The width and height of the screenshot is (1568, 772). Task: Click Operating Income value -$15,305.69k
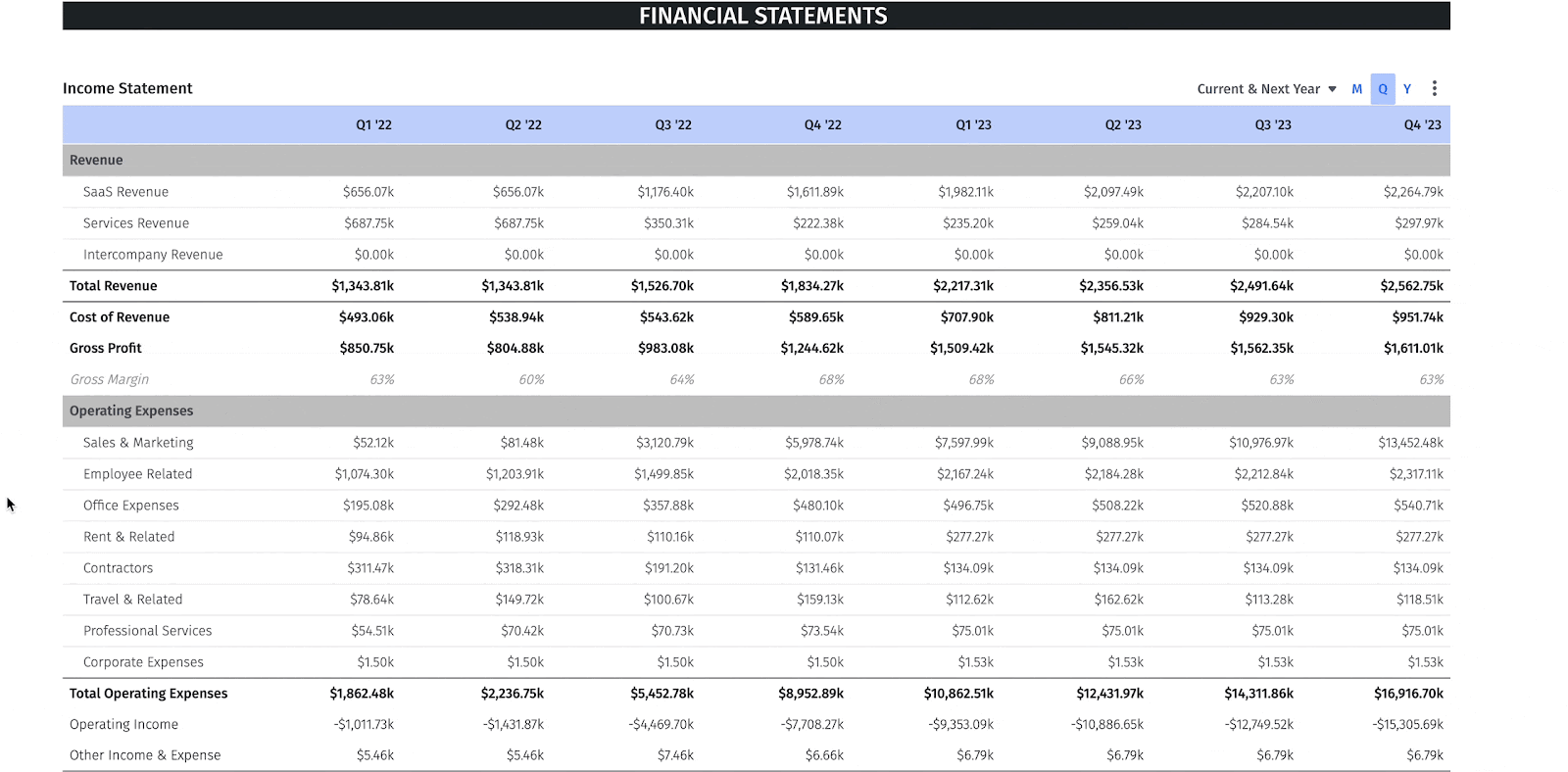[1408, 725]
